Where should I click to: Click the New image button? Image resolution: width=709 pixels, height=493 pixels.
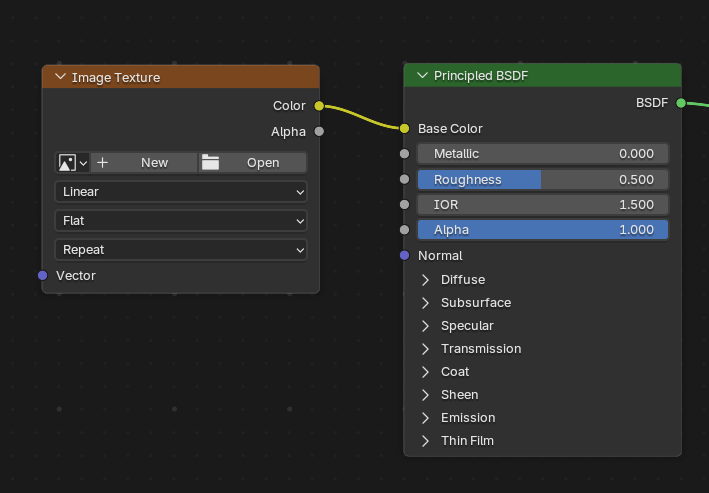tap(144, 163)
